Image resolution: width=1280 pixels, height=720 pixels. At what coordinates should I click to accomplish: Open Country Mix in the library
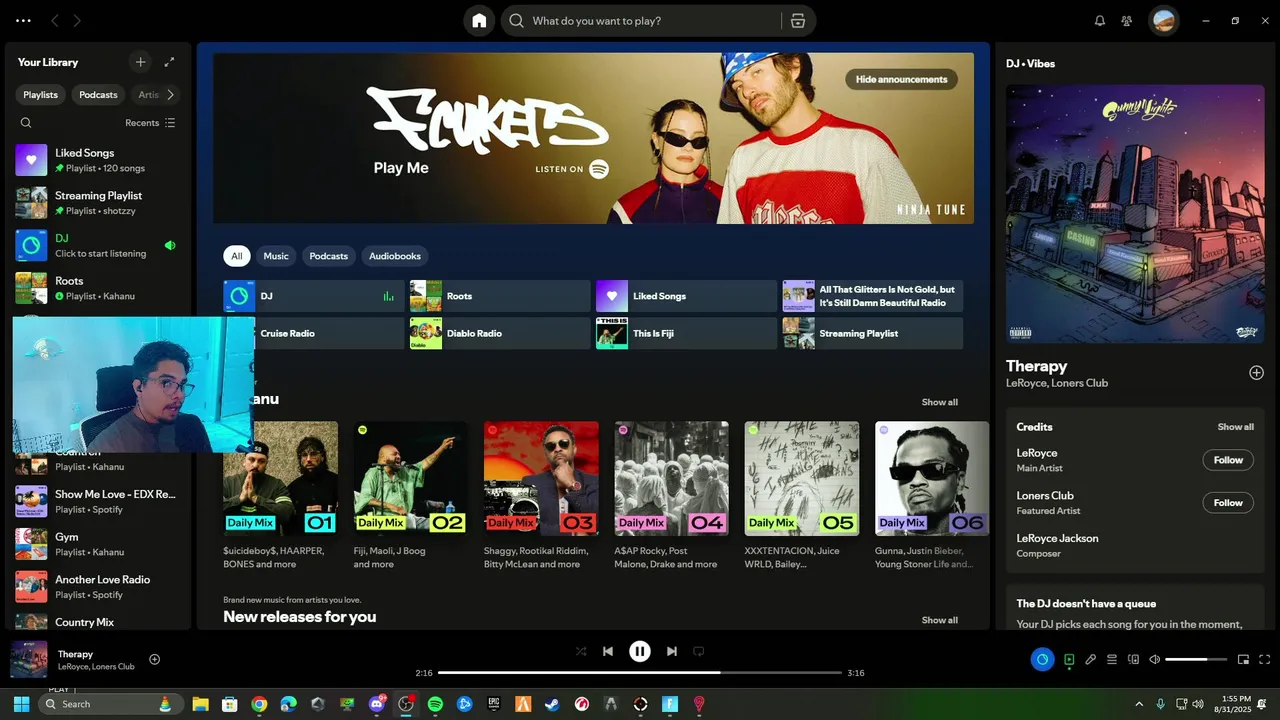pyautogui.click(x=98, y=621)
